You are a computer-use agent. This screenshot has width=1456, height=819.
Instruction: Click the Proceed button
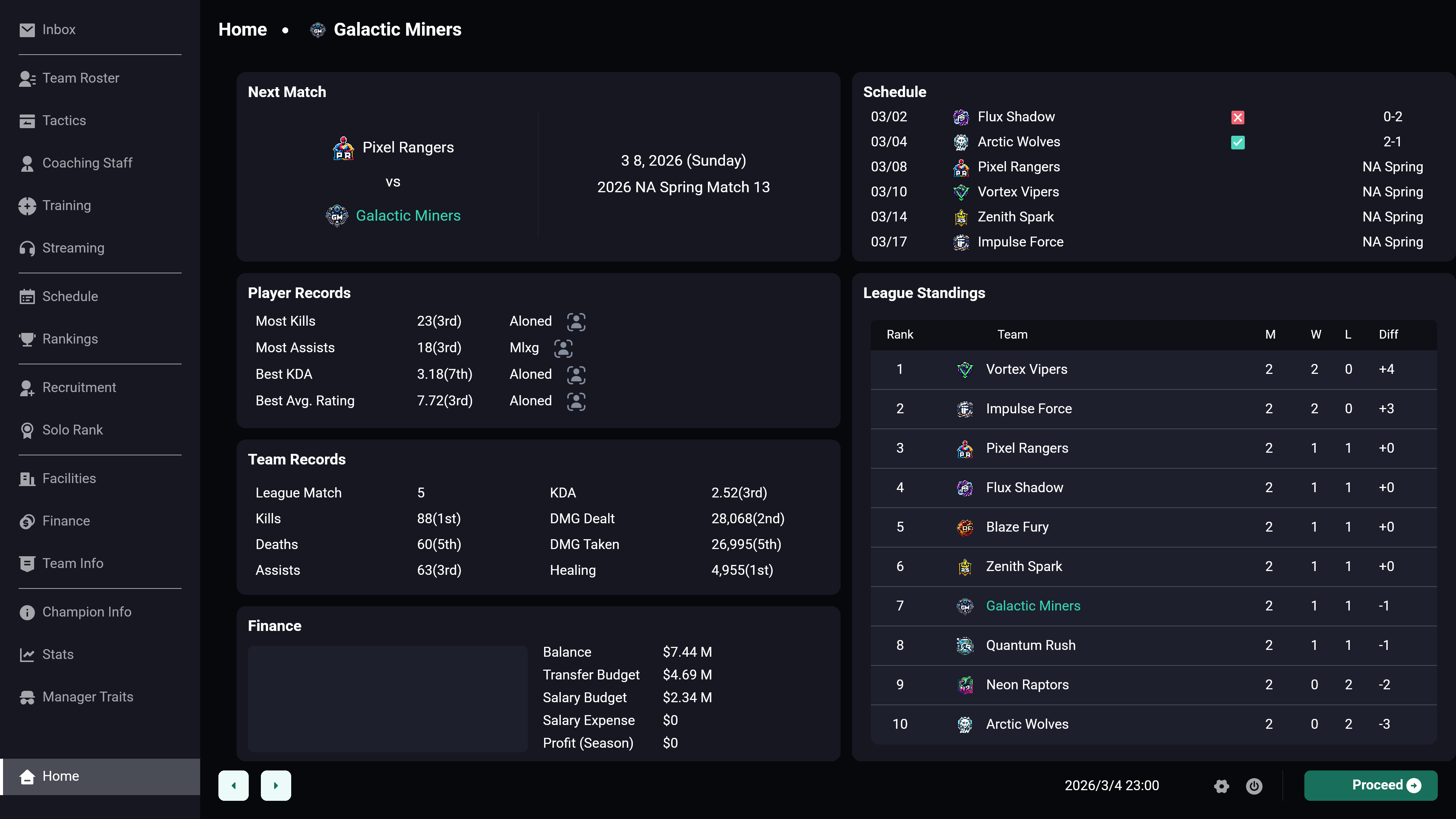[x=1371, y=786]
